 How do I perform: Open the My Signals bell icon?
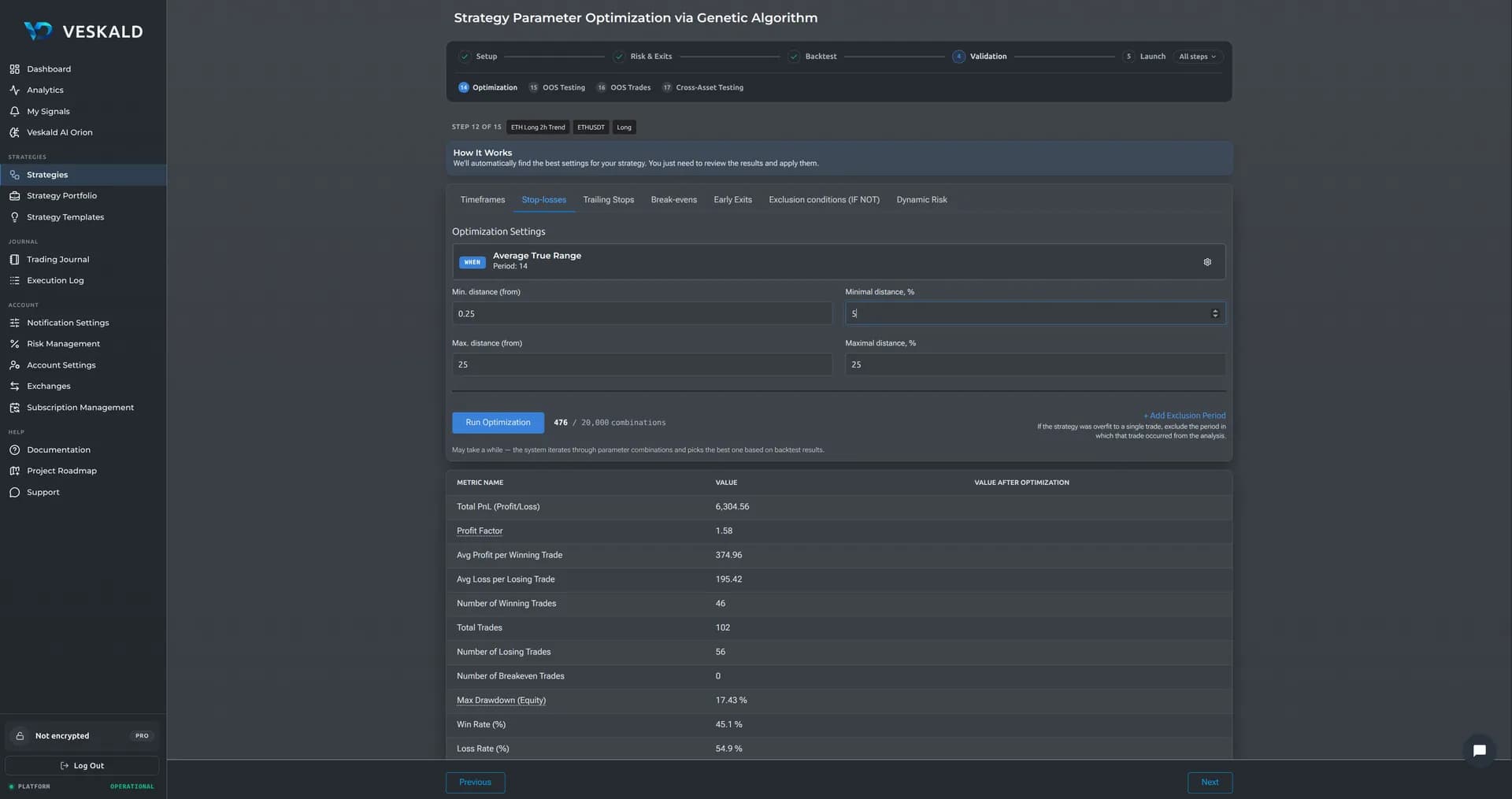pos(14,112)
